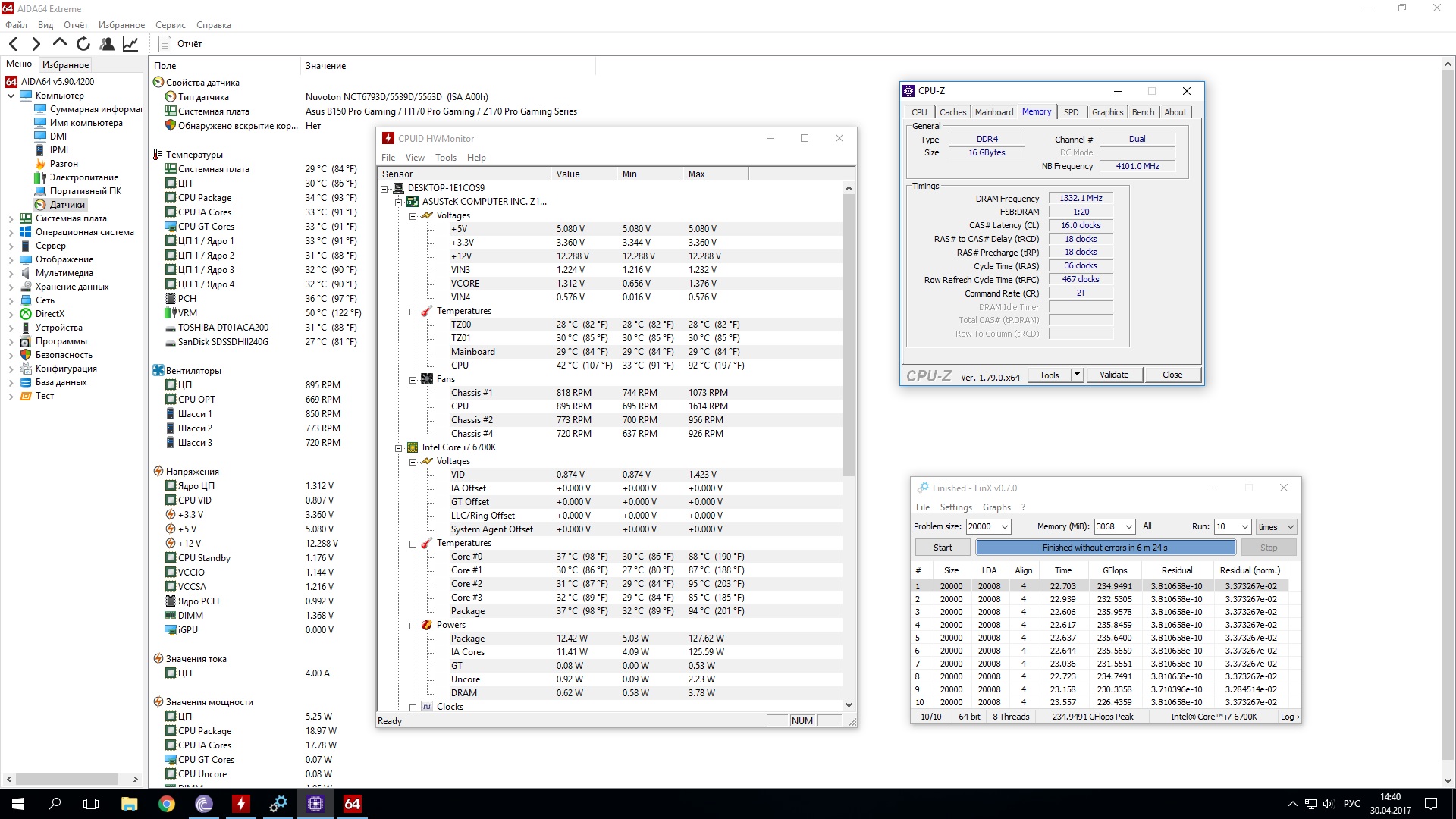1456x819 pixels.
Task: Switch to the SPD tab in CPU-Z
Action: (x=1071, y=112)
